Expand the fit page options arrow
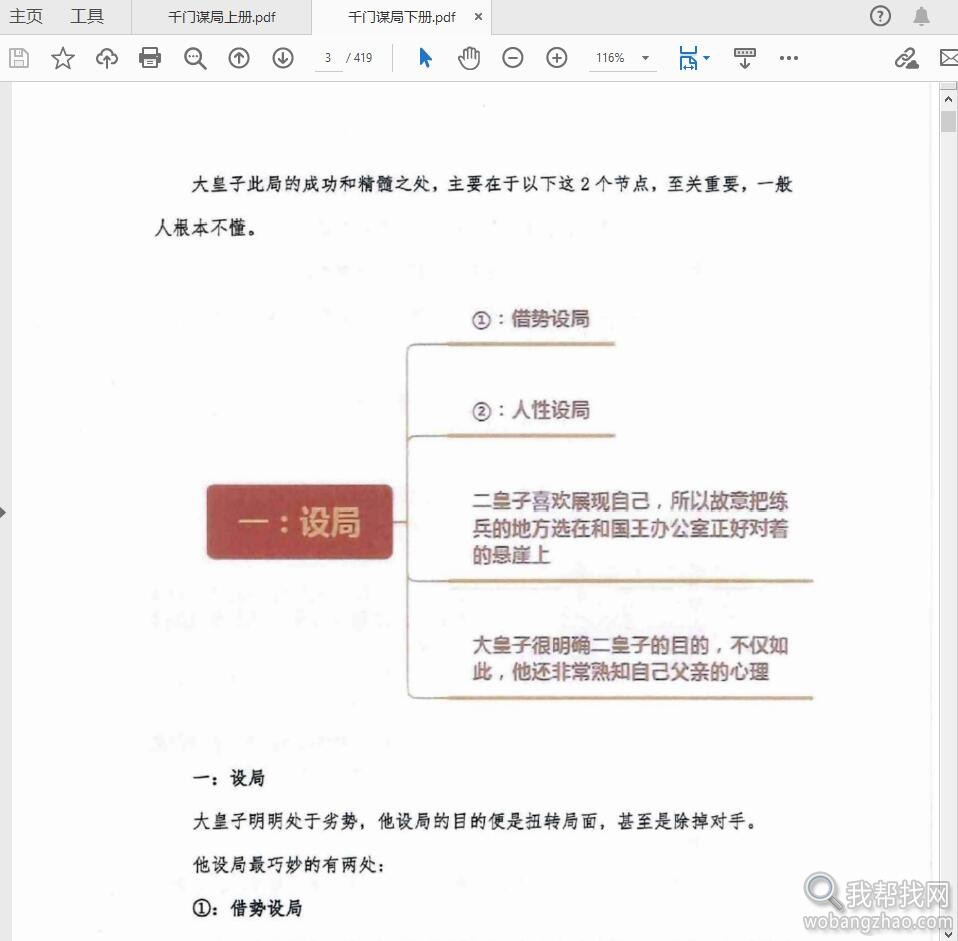958x941 pixels. pyautogui.click(x=707, y=58)
